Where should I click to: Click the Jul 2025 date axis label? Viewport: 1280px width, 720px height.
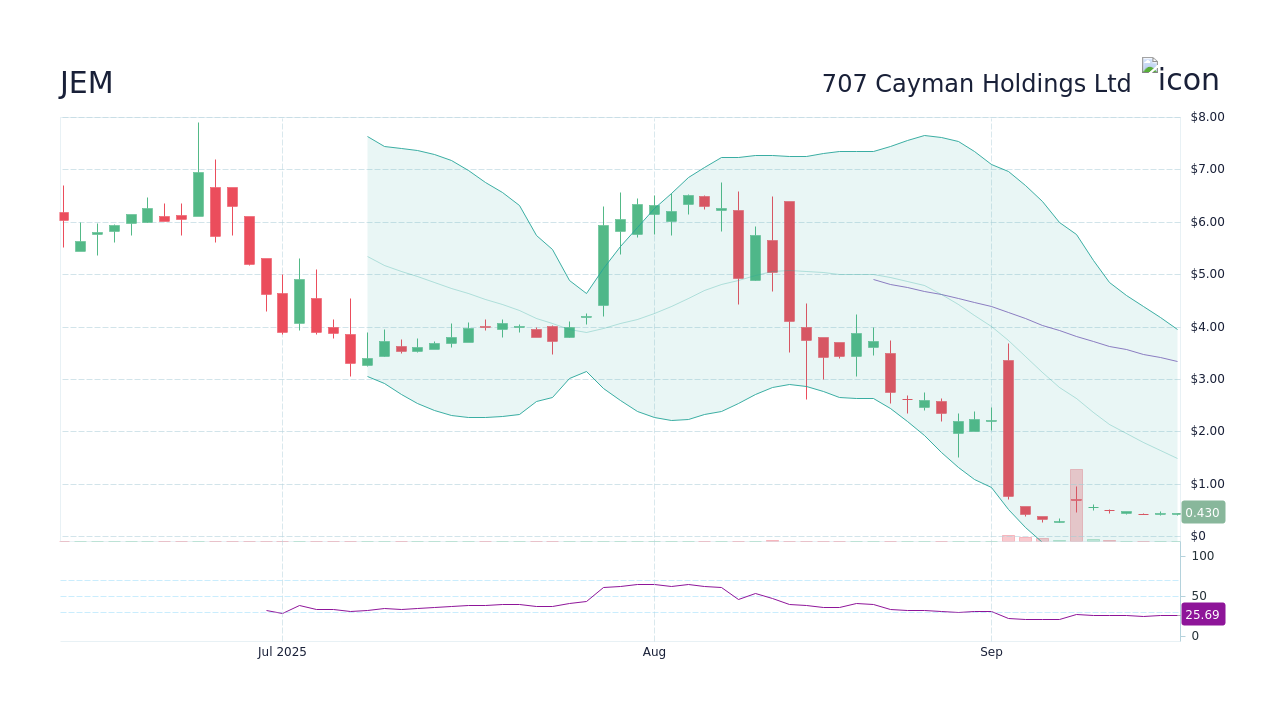282,652
